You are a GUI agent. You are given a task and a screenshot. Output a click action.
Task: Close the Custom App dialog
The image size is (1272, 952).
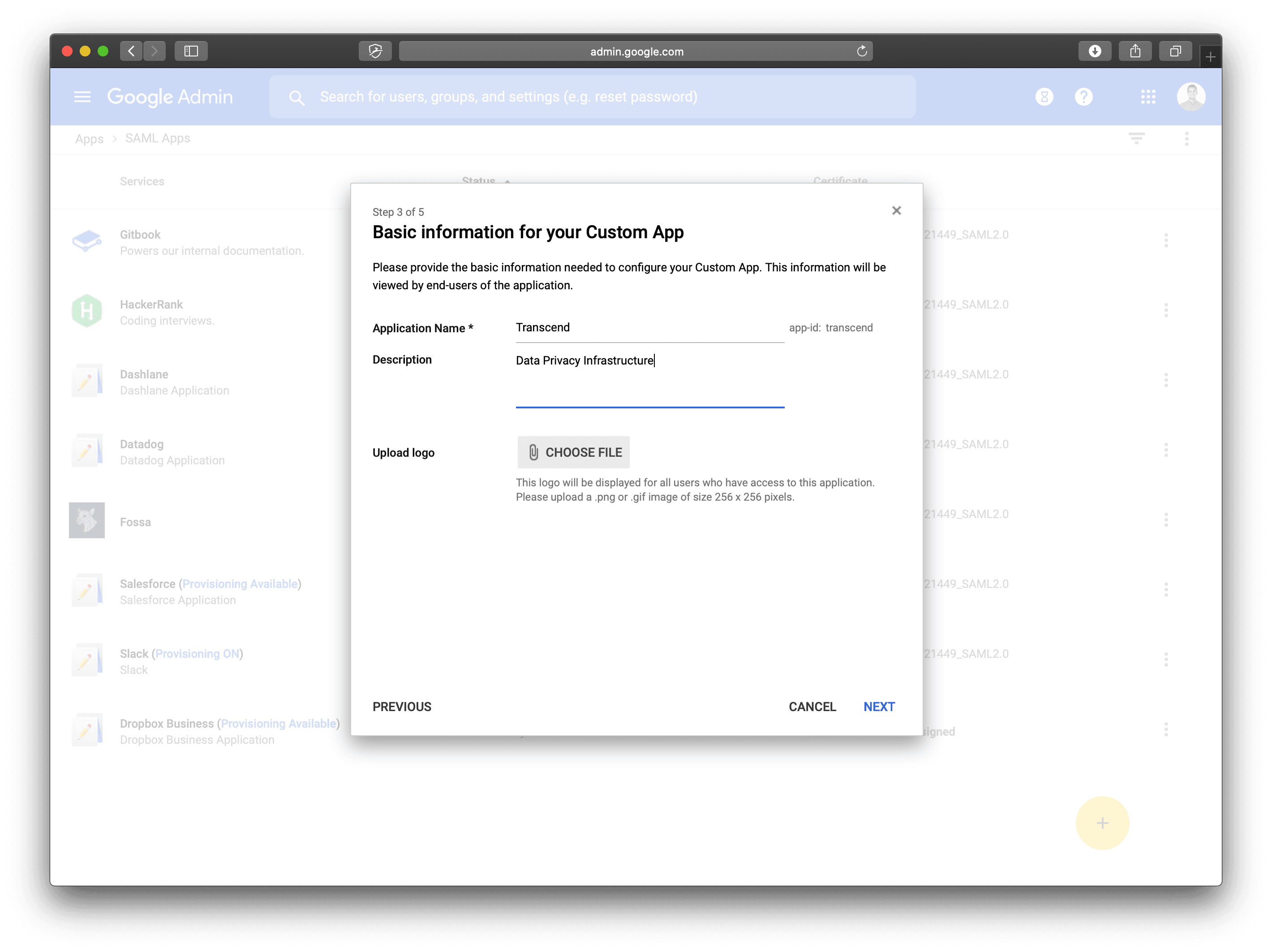(x=896, y=210)
